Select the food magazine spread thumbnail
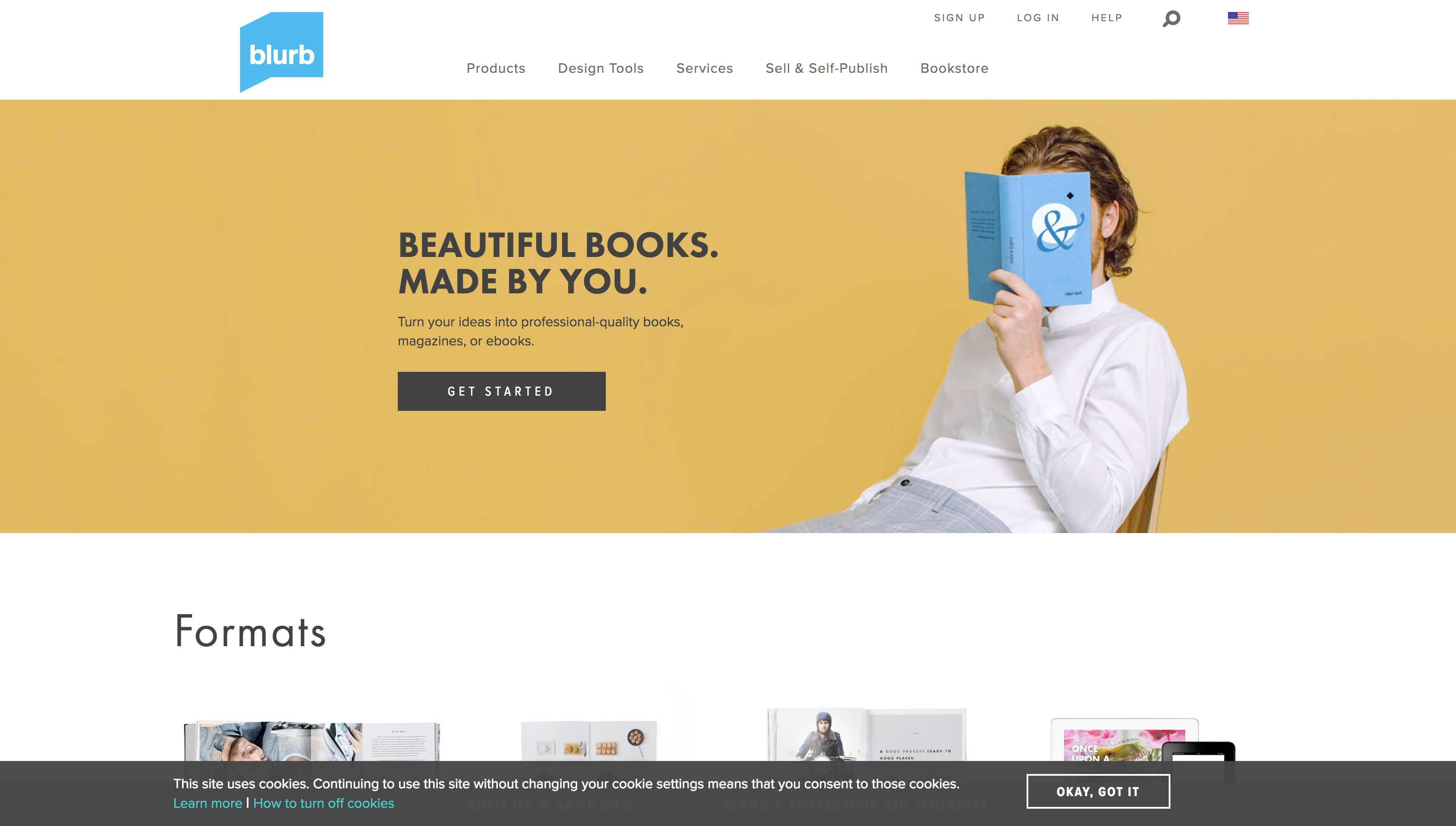The height and width of the screenshot is (826, 1456). [589, 741]
